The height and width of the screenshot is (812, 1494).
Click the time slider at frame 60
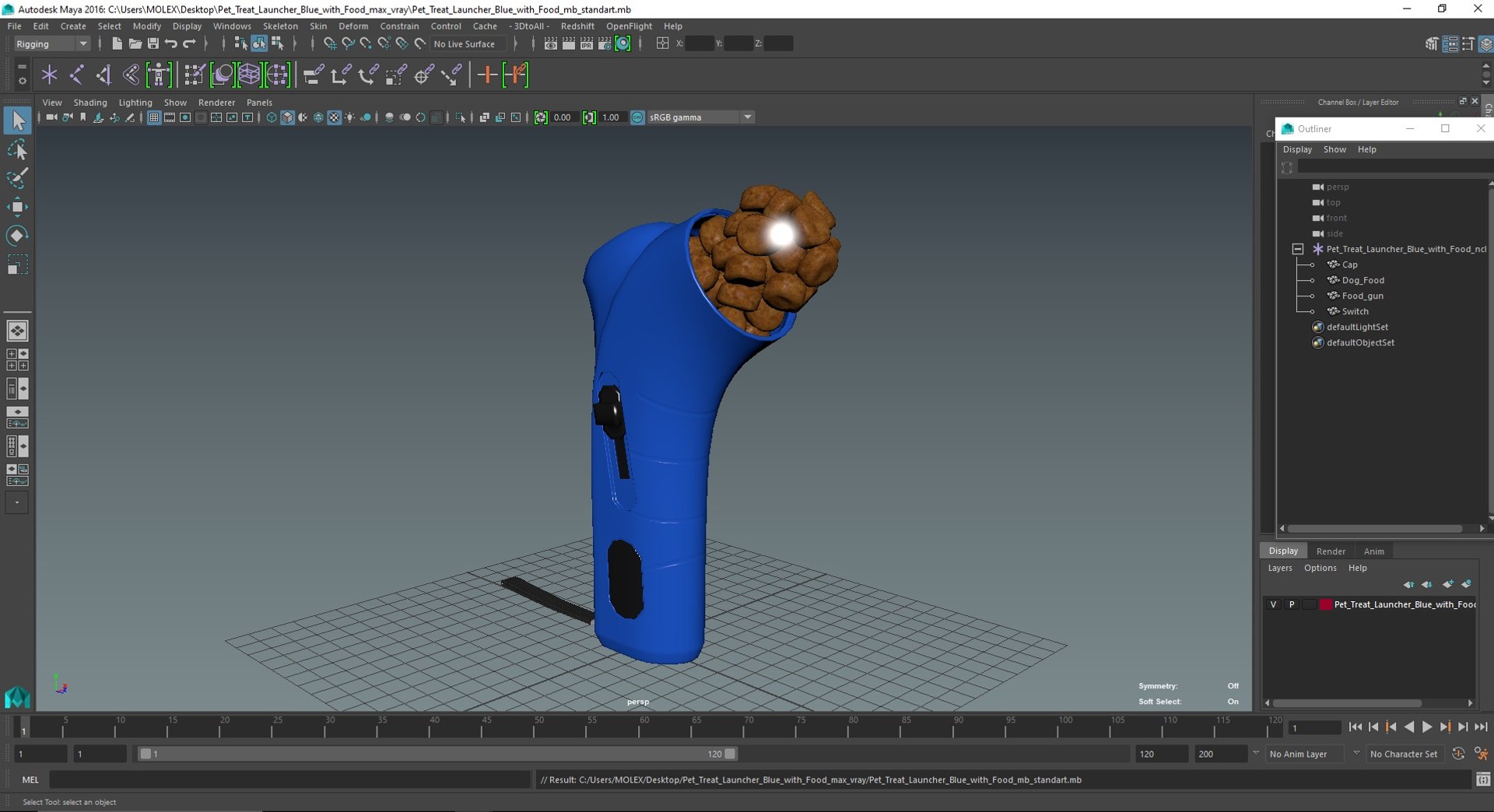[644, 729]
